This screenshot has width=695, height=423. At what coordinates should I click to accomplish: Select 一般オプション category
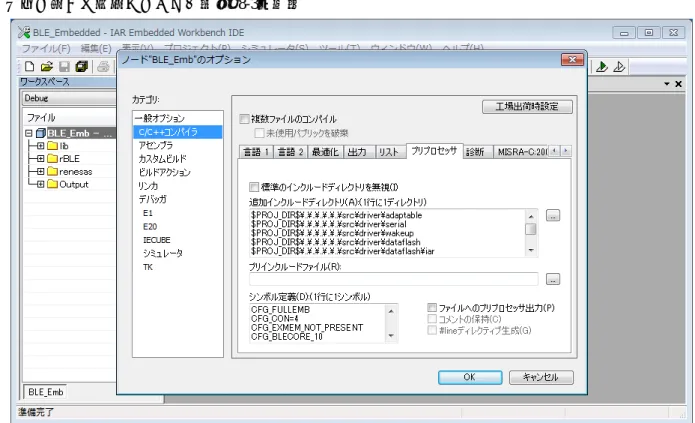(x=160, y=118)
